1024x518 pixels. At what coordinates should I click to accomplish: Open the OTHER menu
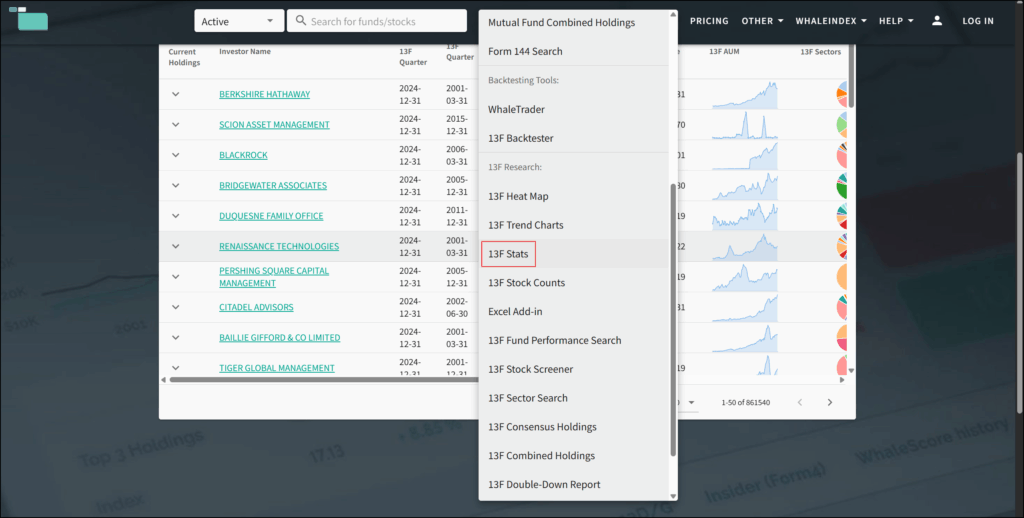pos(762,21)
